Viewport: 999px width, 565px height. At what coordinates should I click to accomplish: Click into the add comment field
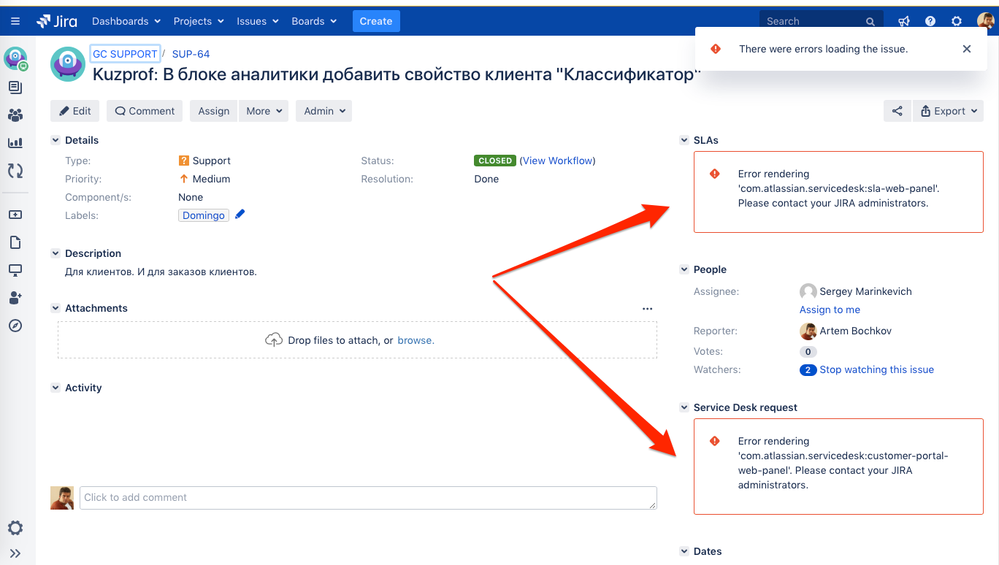point(368,497)
